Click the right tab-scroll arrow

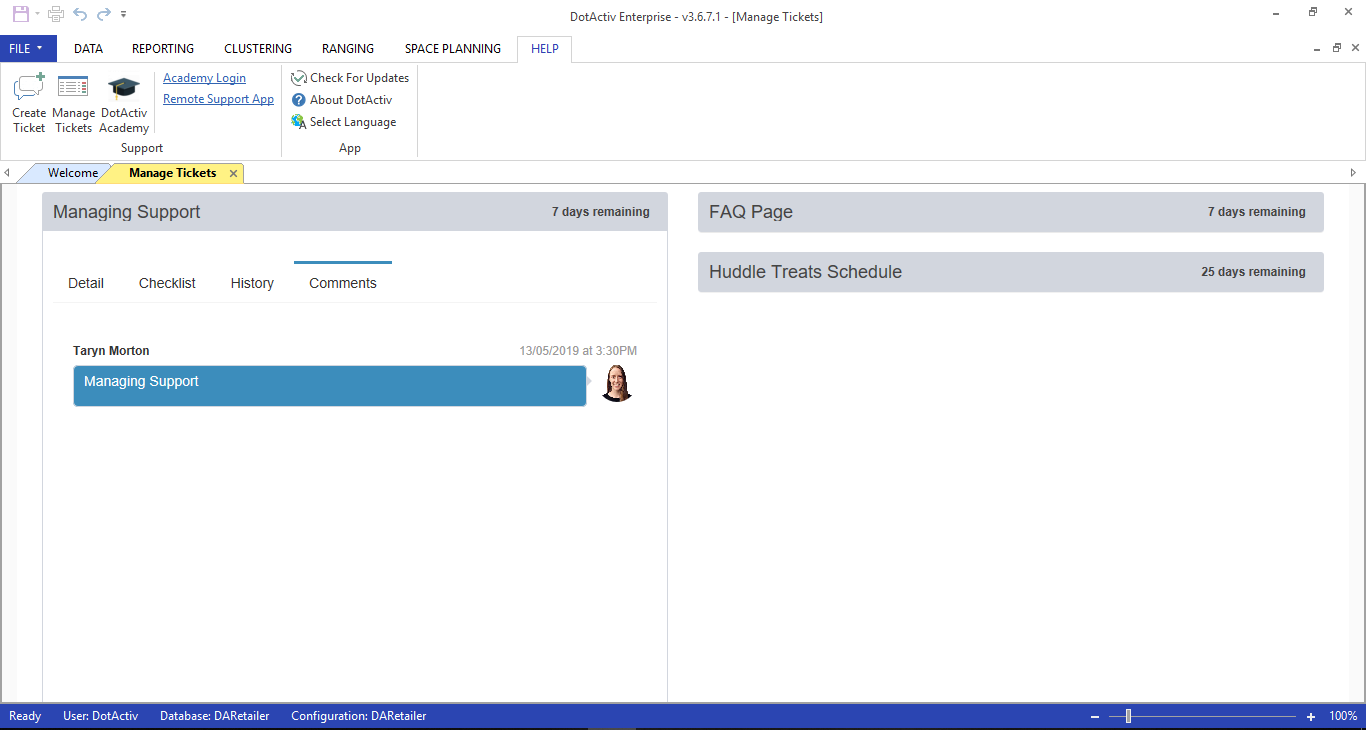point(1354,173)
